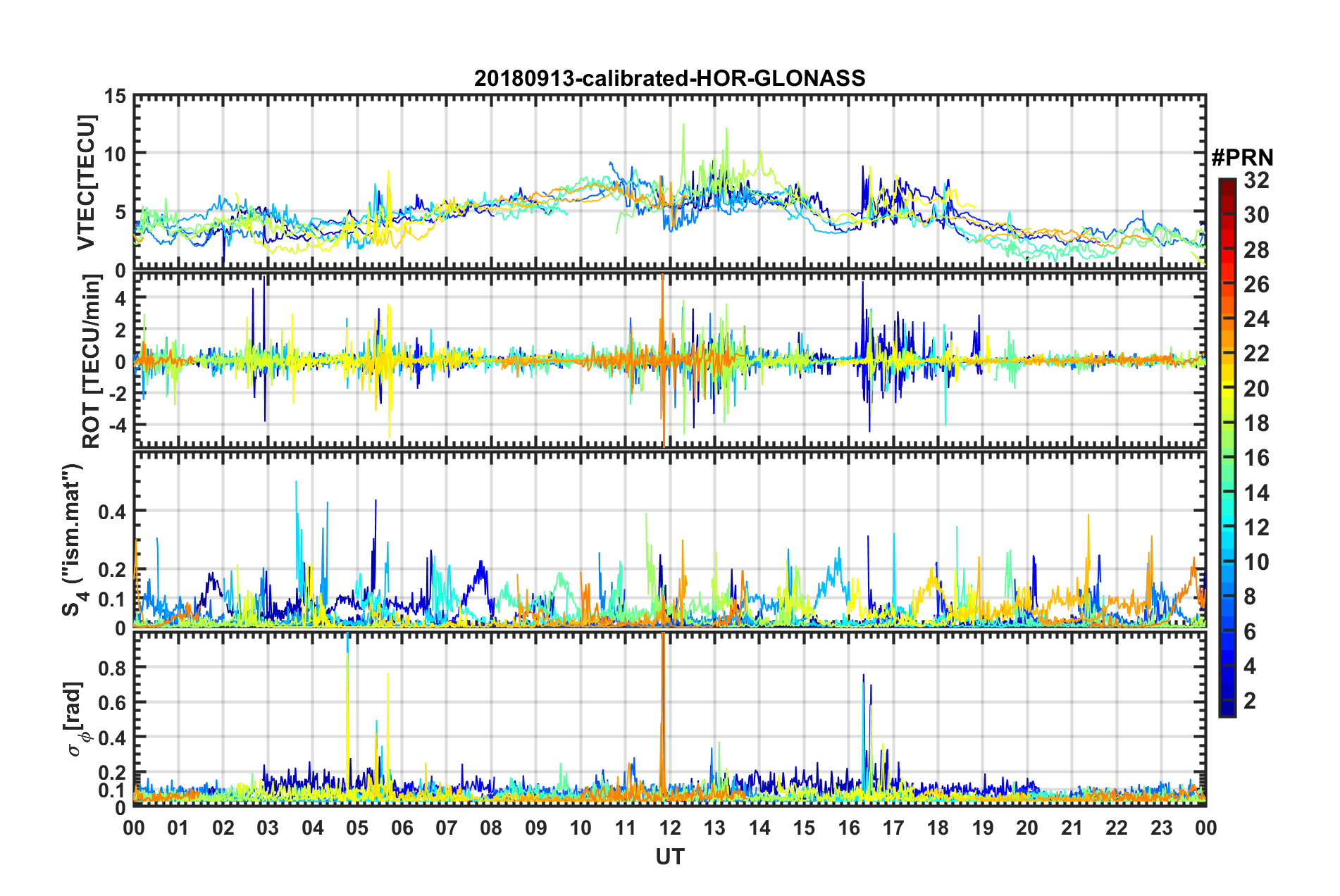The height and width of the screenshot is (896, 1340).
Task: Select the "32" label on the PRN colorbar
Action: (x=1257, y=180)
